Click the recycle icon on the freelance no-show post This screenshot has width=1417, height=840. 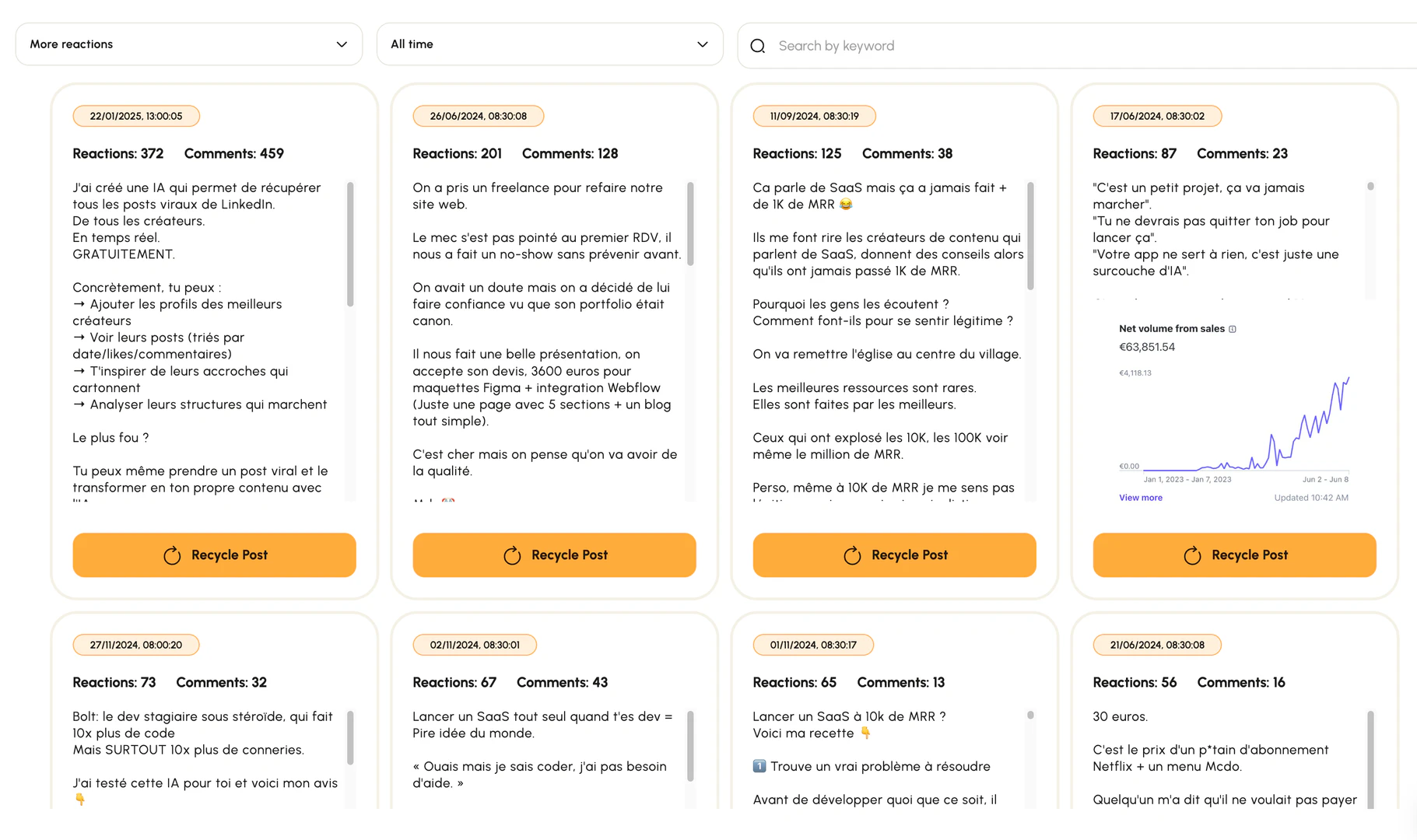point(513,555)
